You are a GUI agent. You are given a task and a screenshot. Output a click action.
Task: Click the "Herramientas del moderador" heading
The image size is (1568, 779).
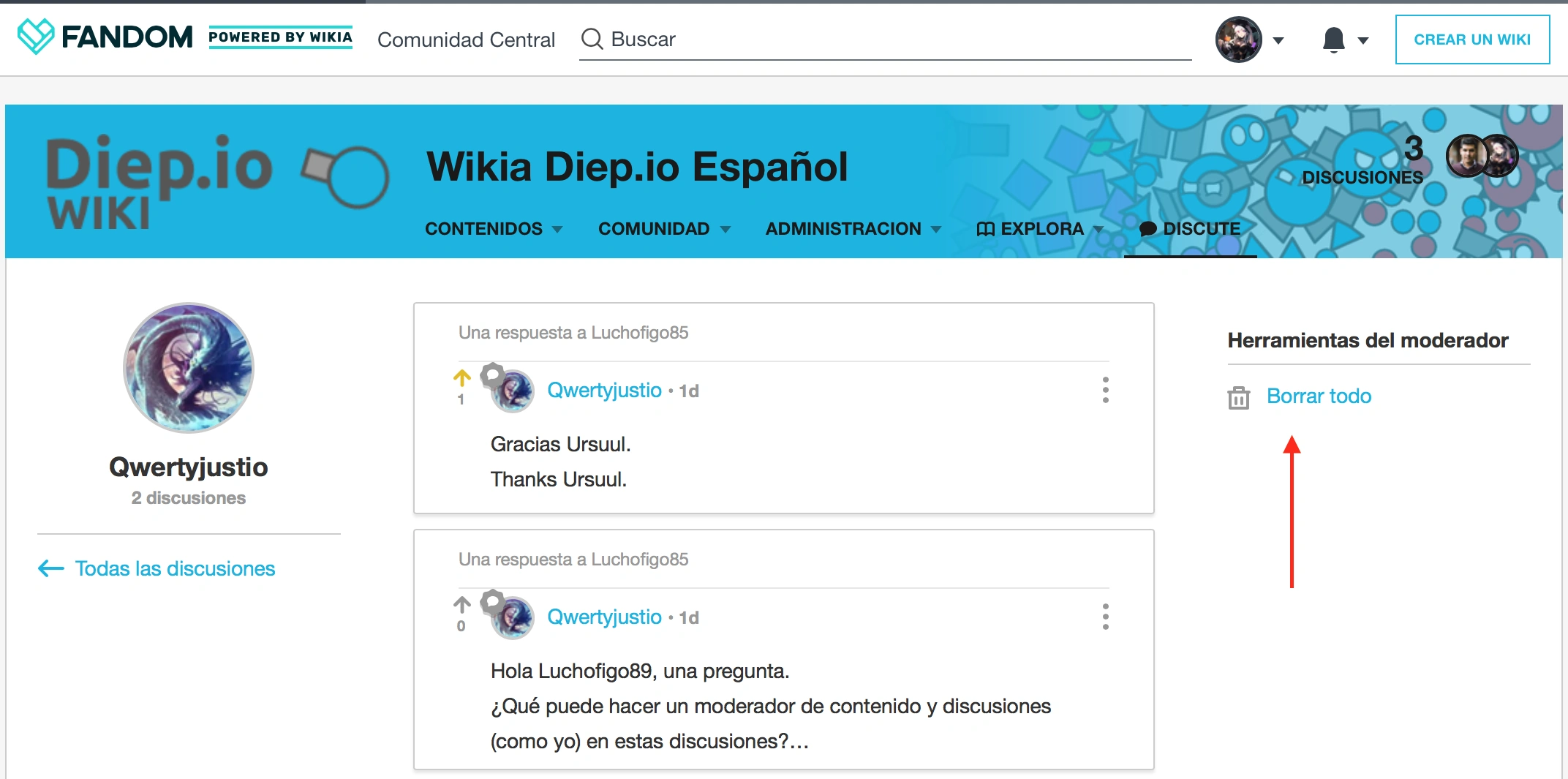[1368, 341]
